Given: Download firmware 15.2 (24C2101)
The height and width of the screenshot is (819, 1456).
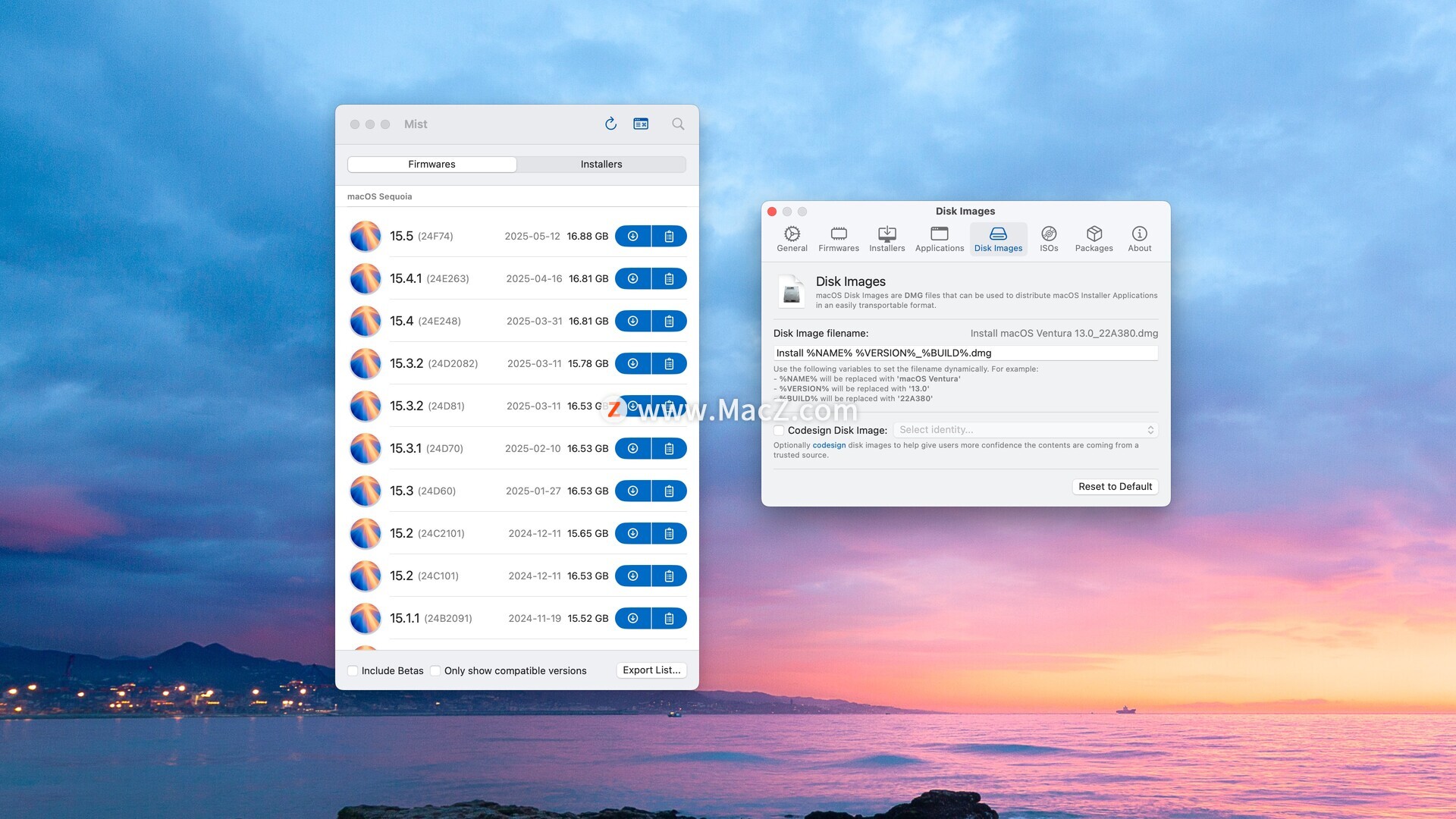Looking at the screenshot, I should pos(632,534).
